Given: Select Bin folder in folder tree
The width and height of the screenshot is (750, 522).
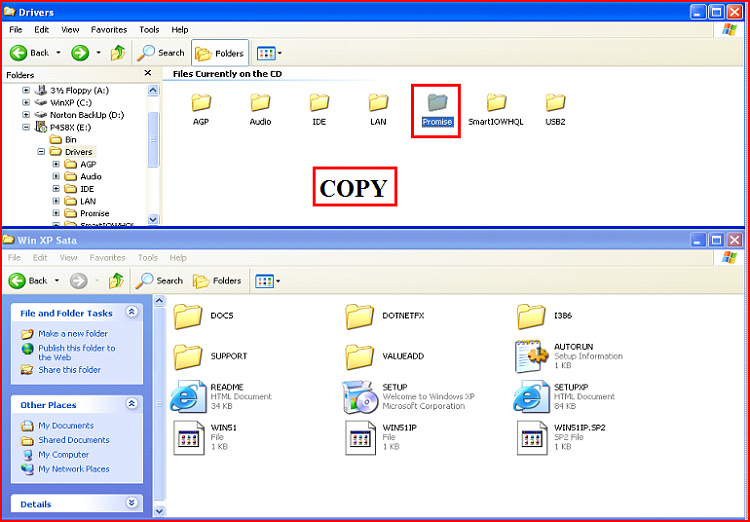Looking at the screenshot, I should pyautogui.click(x=71, y=140).
